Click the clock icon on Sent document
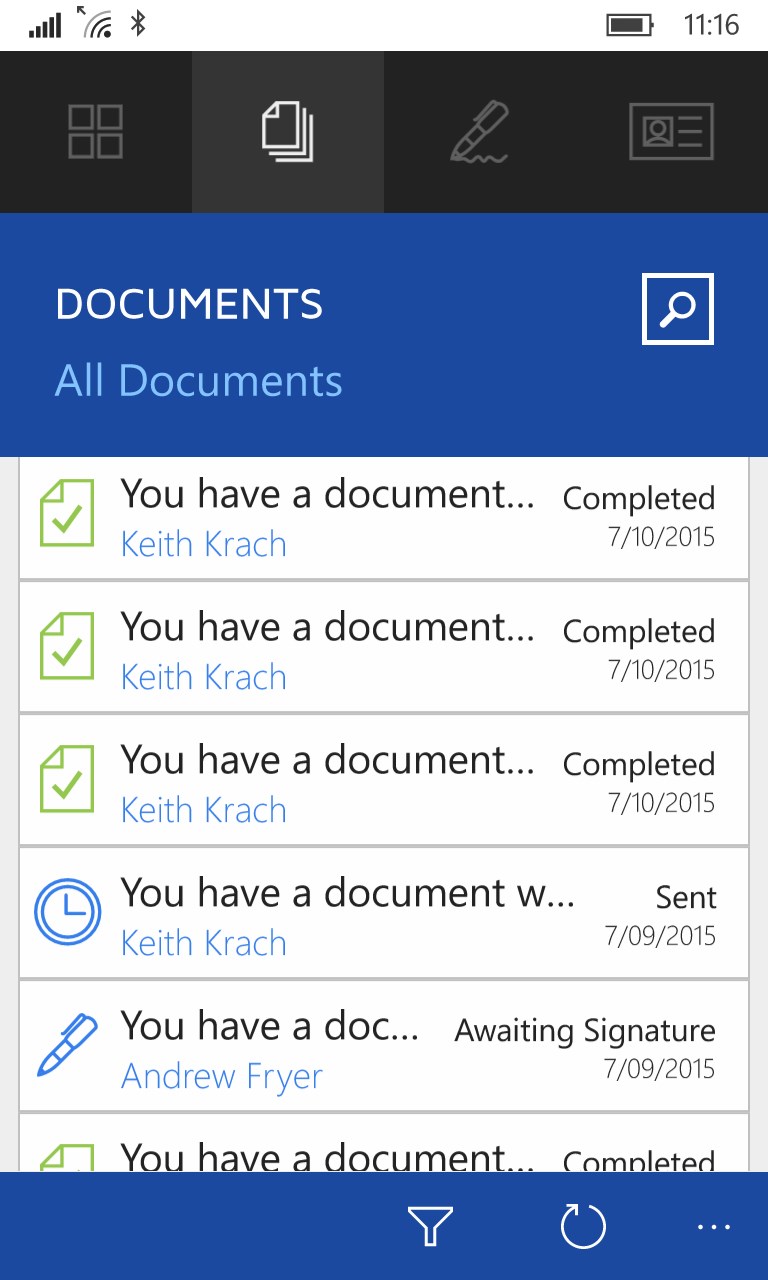The width and height of the screenshot is (768, 1280). click(67, 912)
